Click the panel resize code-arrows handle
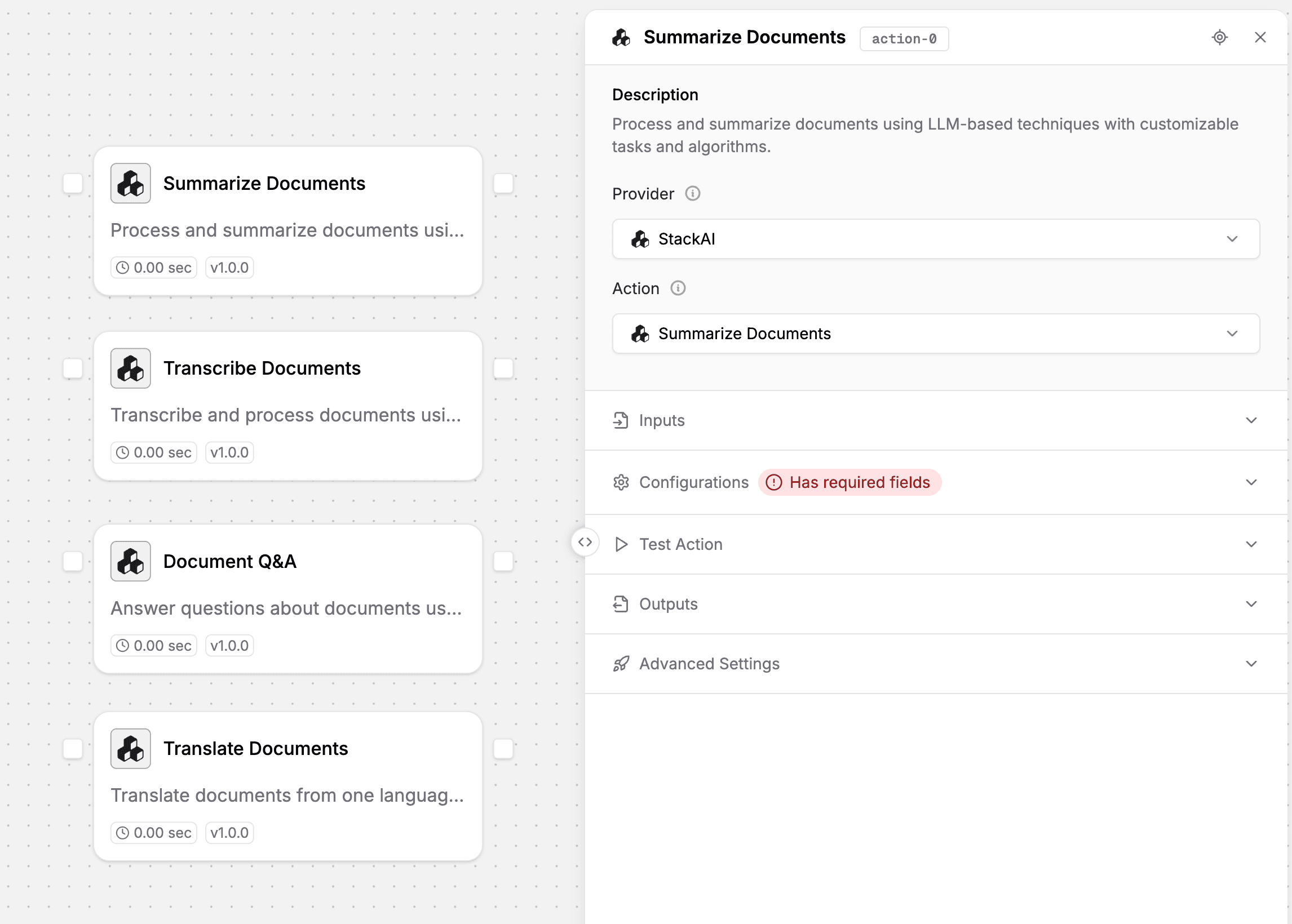 pos(585,543)
